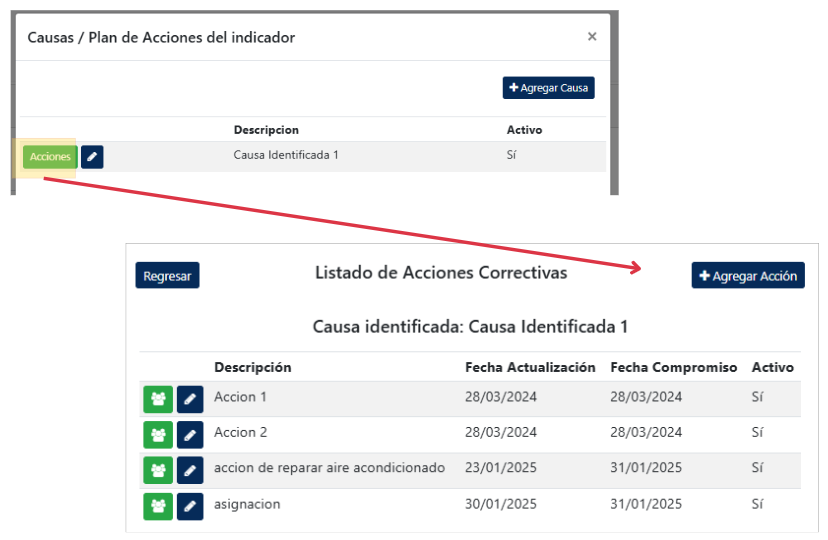Viewport: 828px width, 540px height.
Task: Edit Accion 1 using the pencil icon
Action: point(190,399)
